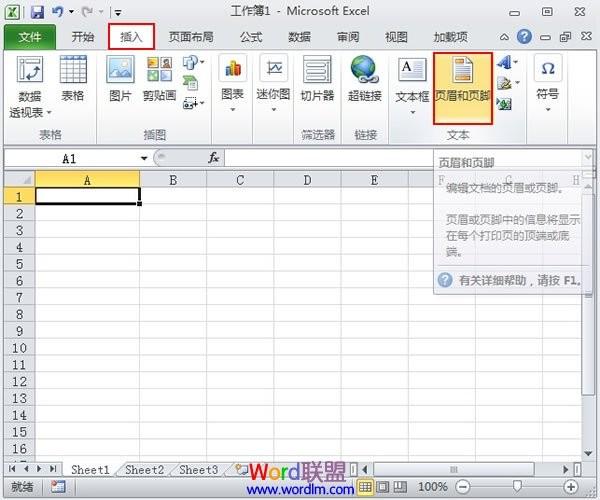The width and height of the screenshot is (600, 500).
Task: Switch to the 开始 (Home) tab
Action: tap(83, 37)
